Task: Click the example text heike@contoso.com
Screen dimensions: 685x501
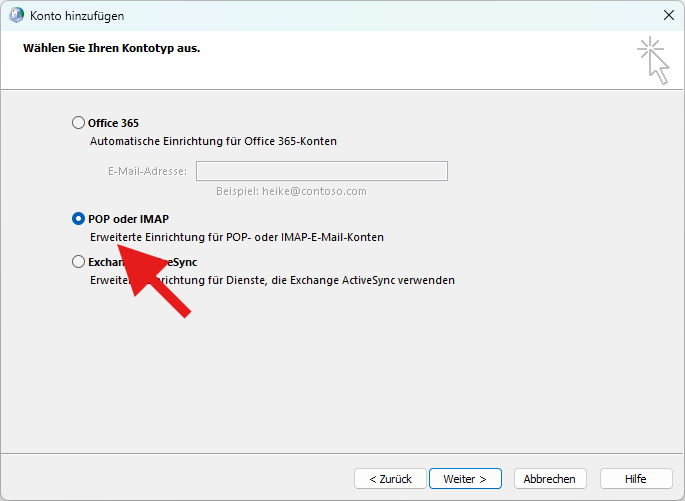Action: [x=291, y=191]
